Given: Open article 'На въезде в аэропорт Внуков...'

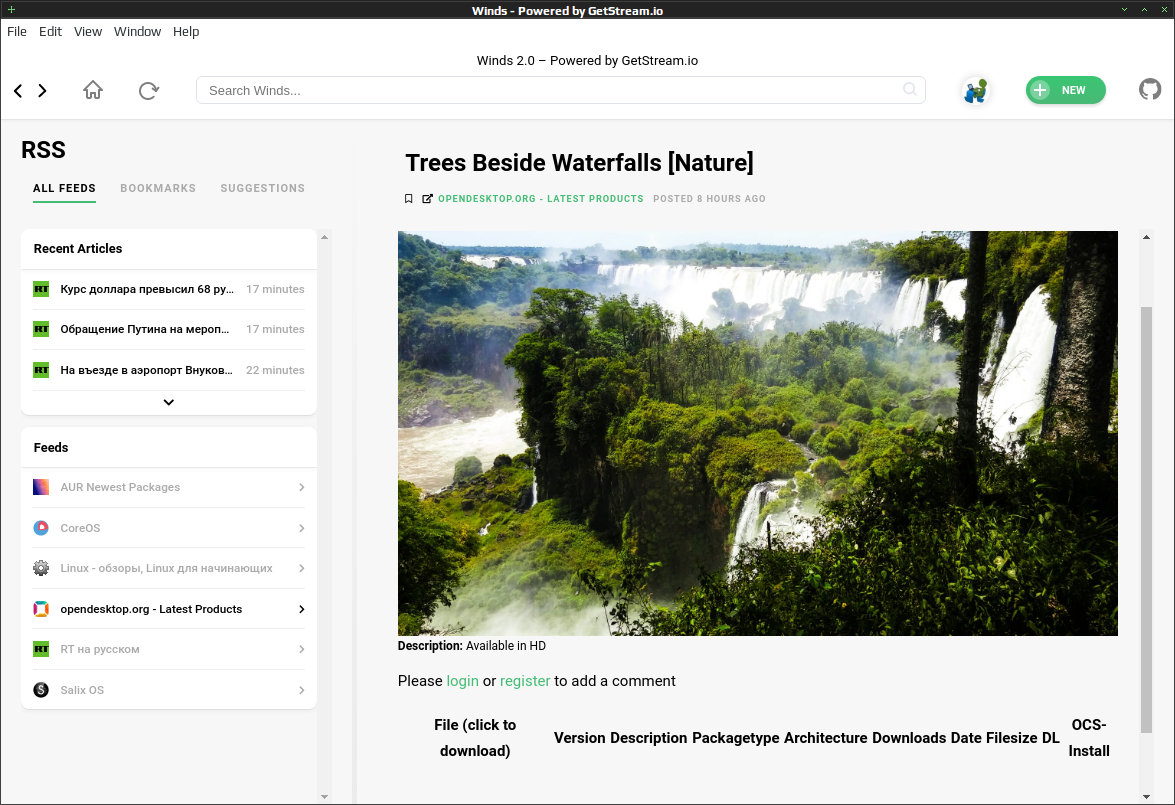Looking at the screenshot, I should point(146,370).
